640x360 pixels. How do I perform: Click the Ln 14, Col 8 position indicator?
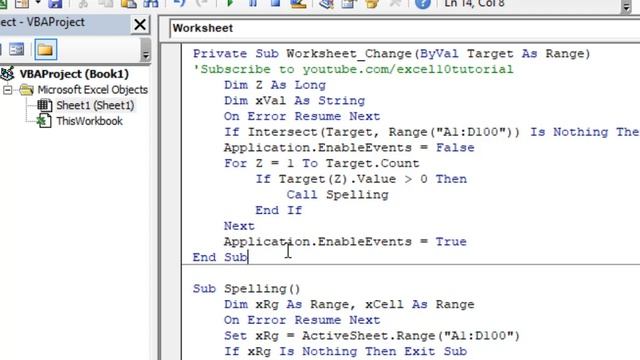[474, 4]
